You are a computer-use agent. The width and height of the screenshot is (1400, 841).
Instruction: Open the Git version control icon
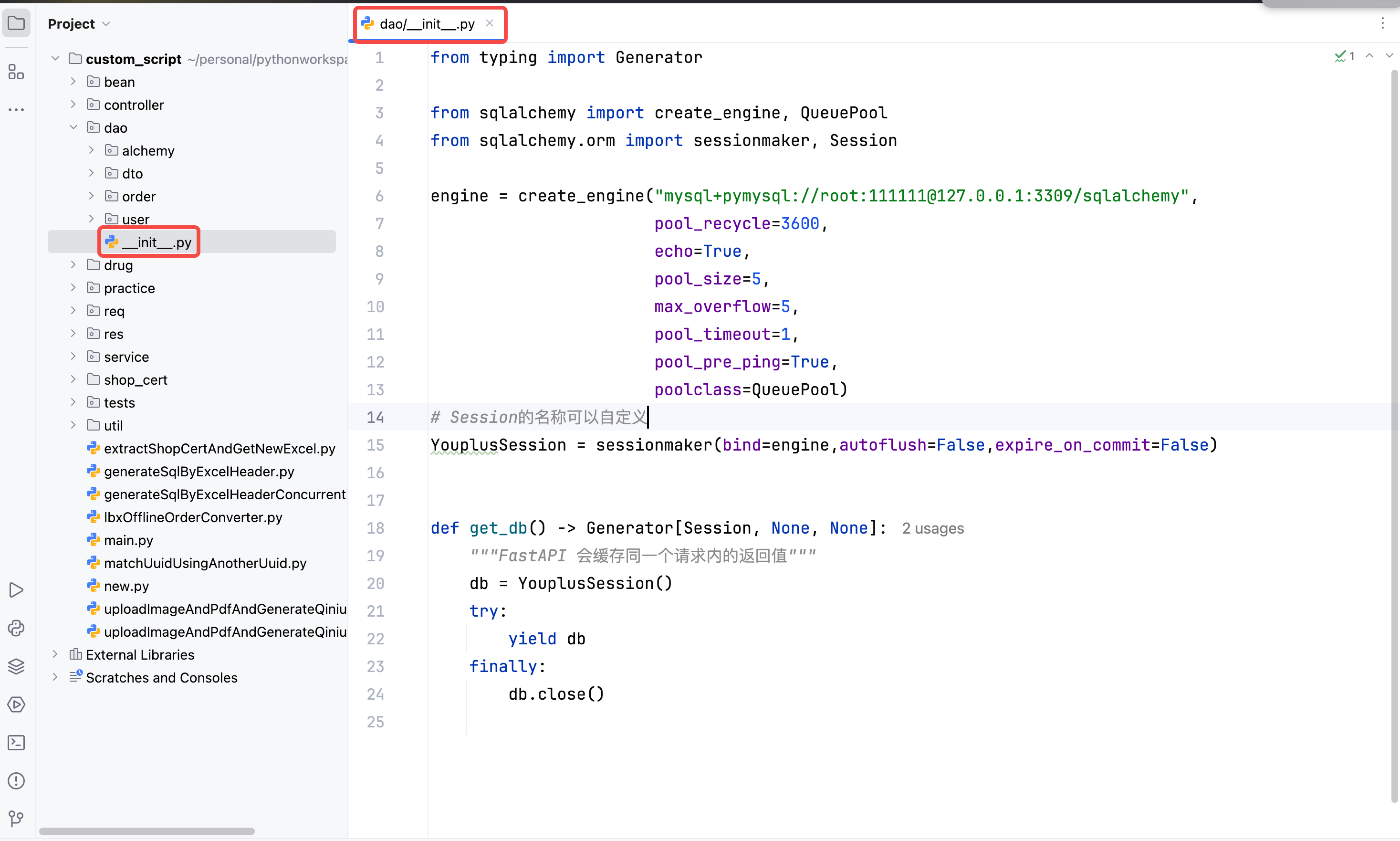click(16, 819)
